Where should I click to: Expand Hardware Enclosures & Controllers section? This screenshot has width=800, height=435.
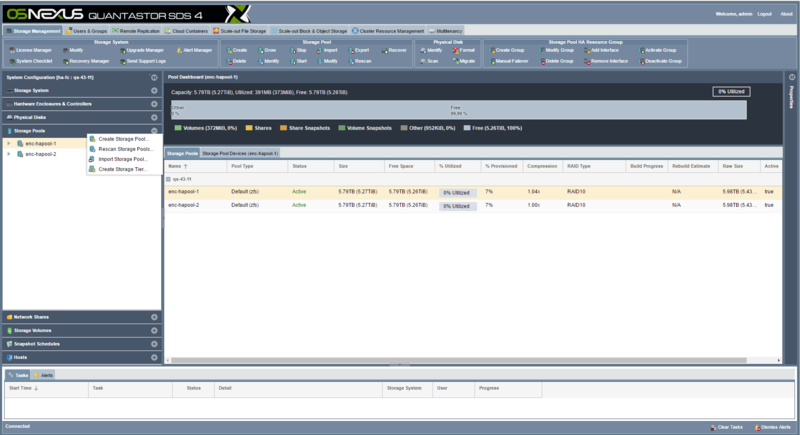coord(154,104)
